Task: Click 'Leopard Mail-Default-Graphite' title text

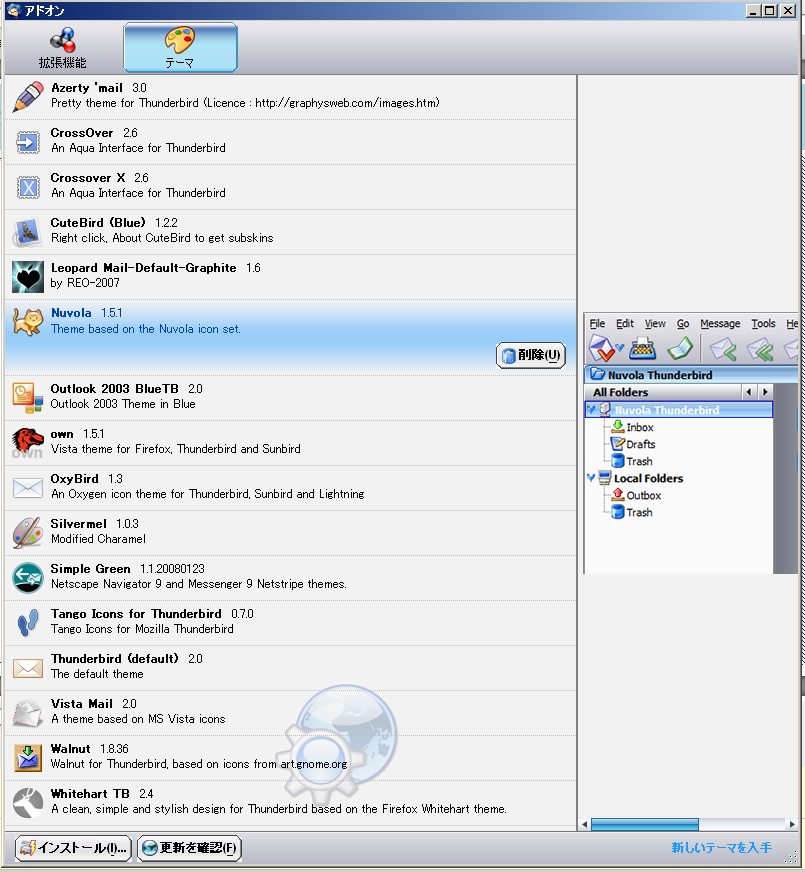Action: click(143, 268)
